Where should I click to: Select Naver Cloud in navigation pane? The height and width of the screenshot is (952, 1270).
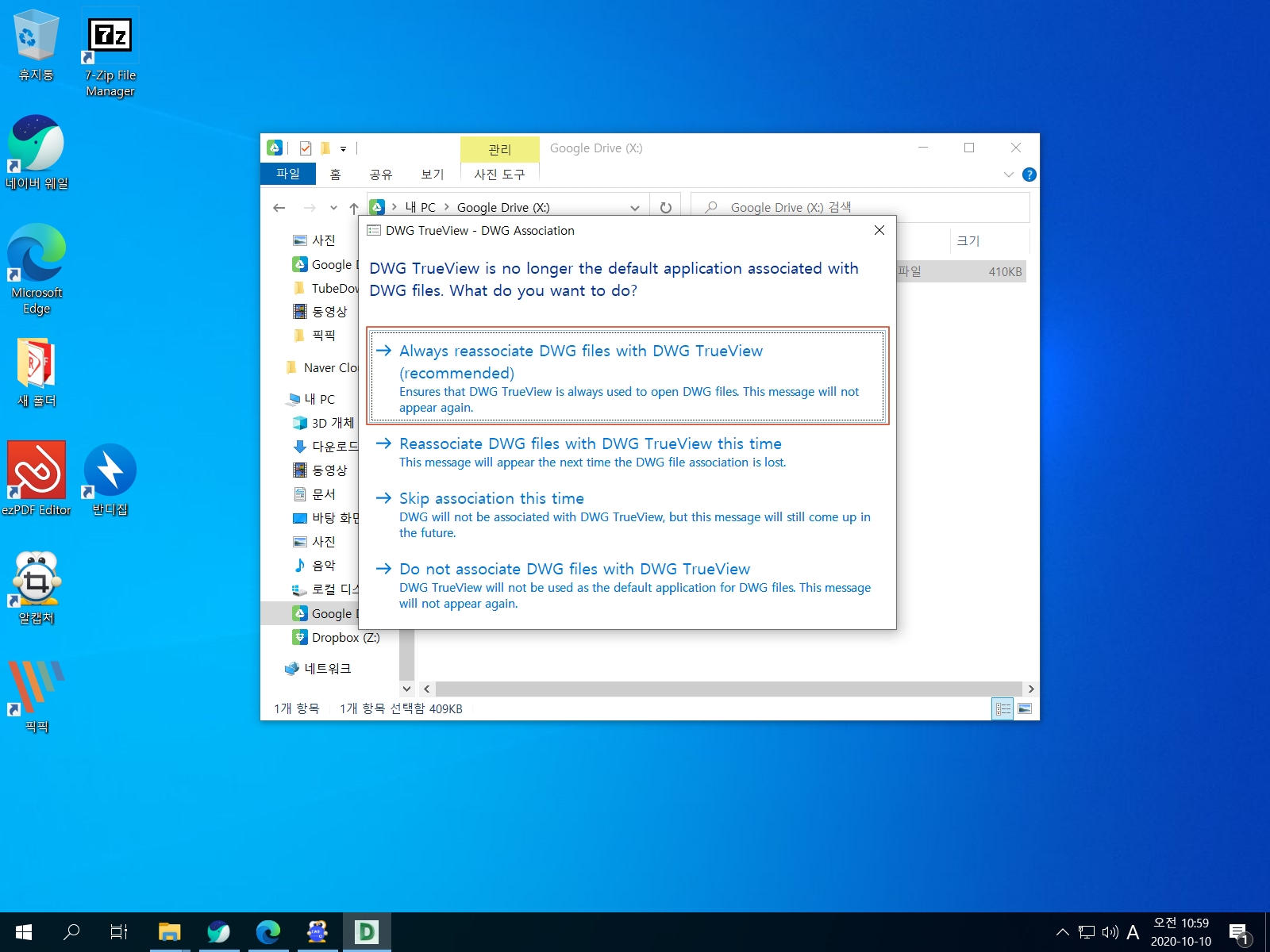pos(321,367)
